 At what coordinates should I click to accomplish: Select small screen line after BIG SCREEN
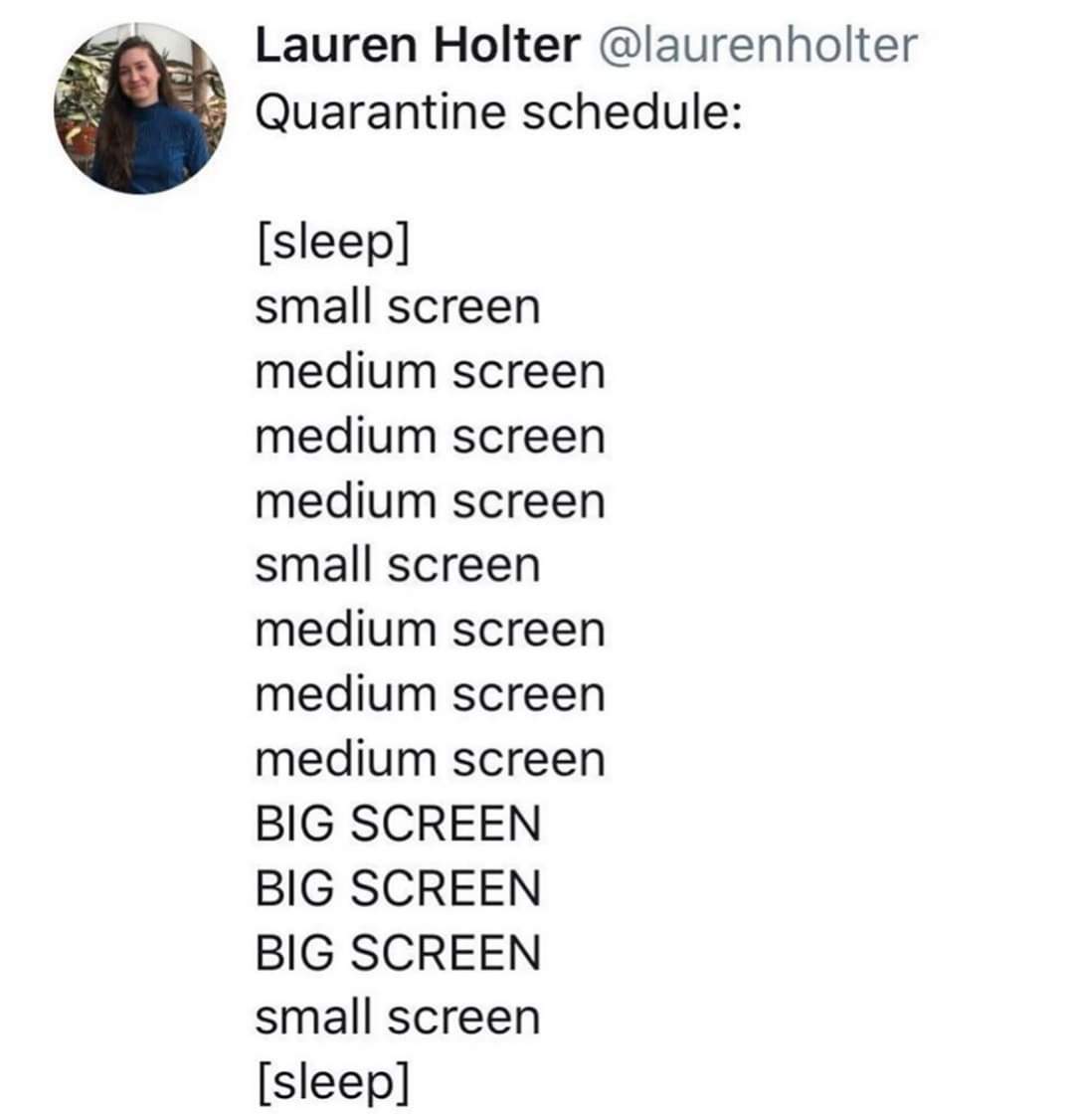tap(398, 1018)
